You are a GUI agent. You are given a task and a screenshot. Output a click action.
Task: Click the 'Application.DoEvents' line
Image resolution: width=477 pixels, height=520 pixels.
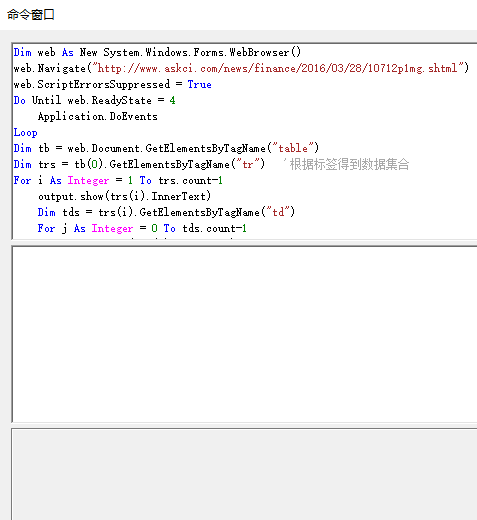(98, 116)
